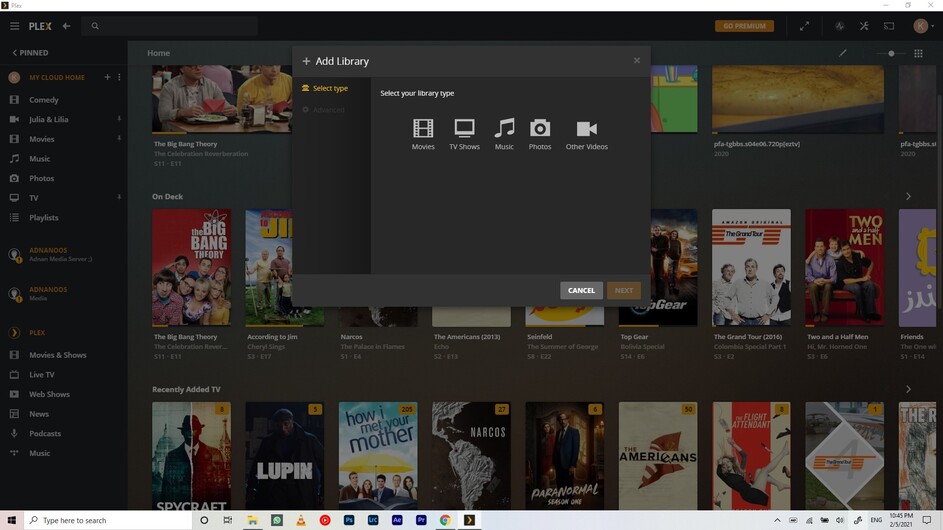This screenshot has height=530, width=943.
Task: Click the edit pencil icon on Home
Action: coord(843,53)
